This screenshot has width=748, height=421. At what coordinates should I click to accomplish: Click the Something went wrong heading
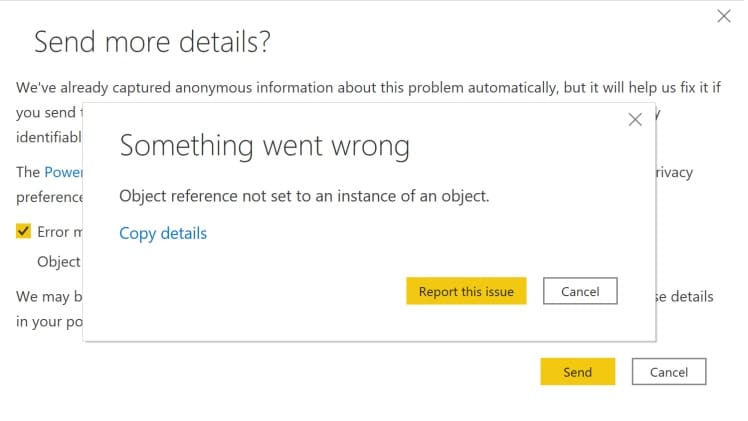point(264,146)
